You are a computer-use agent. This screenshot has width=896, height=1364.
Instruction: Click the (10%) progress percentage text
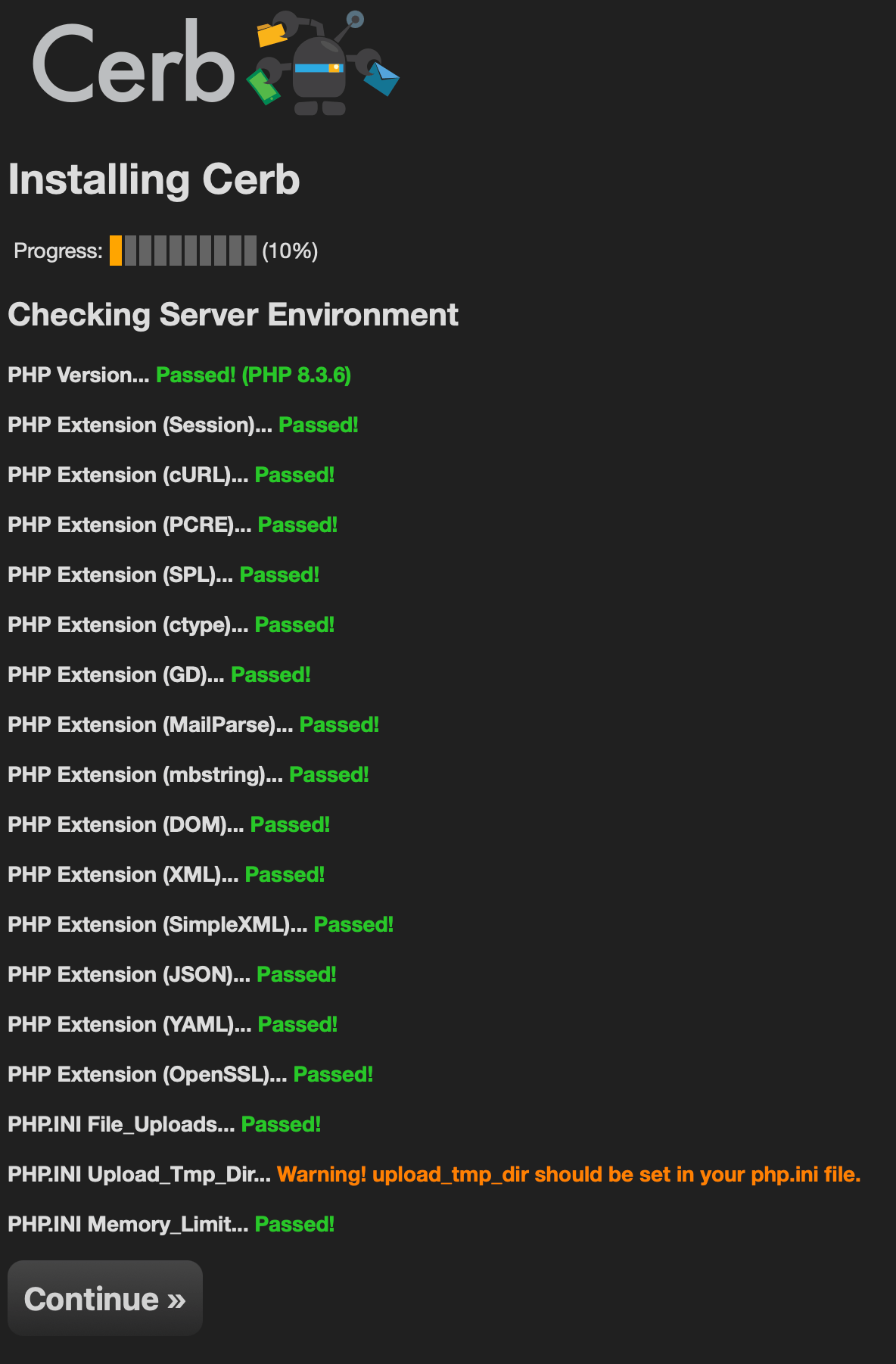tap(290, 251)
